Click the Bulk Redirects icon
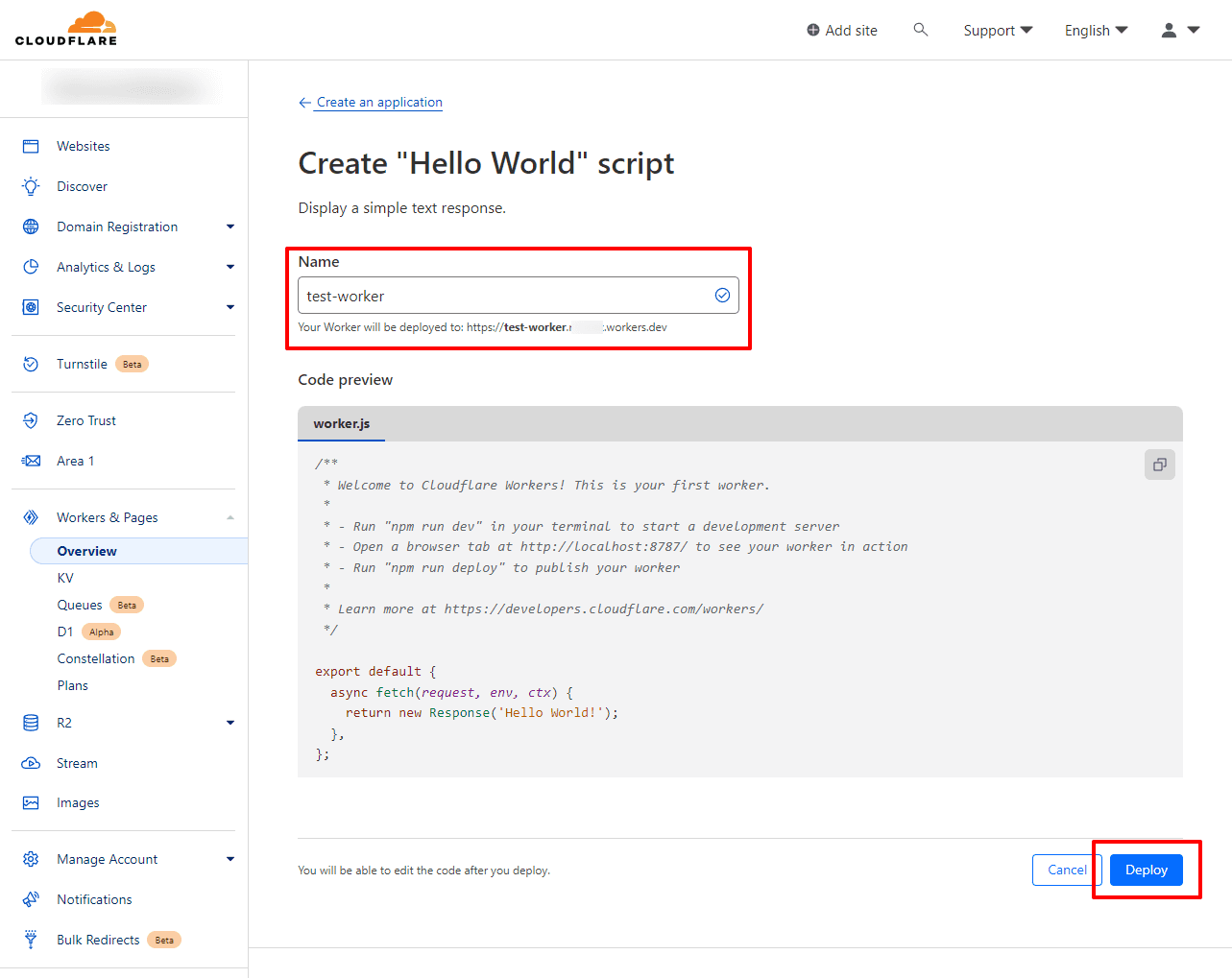 tap(31, 940)
